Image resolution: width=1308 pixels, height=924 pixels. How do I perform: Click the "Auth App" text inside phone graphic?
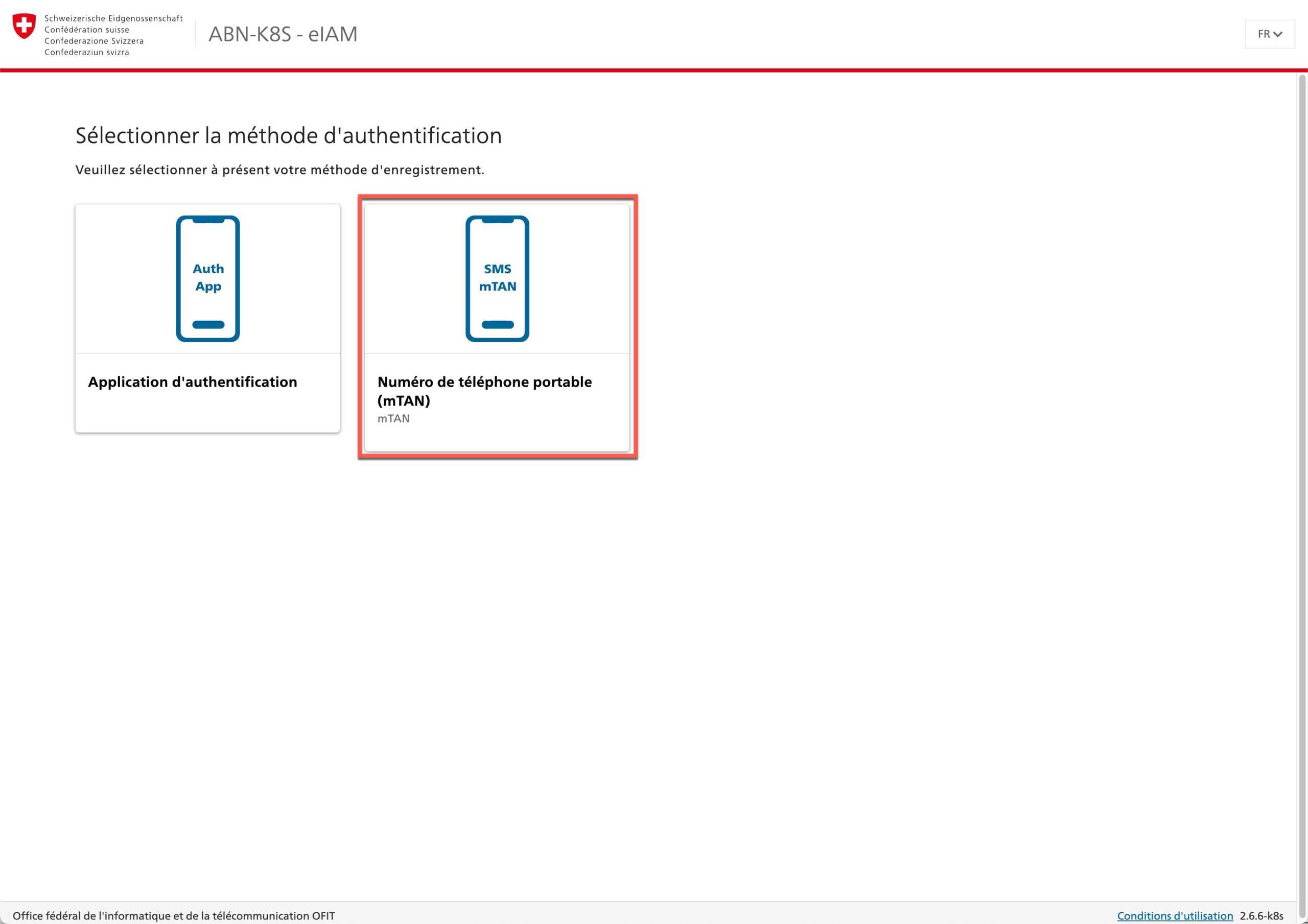[x=208, y=277]
